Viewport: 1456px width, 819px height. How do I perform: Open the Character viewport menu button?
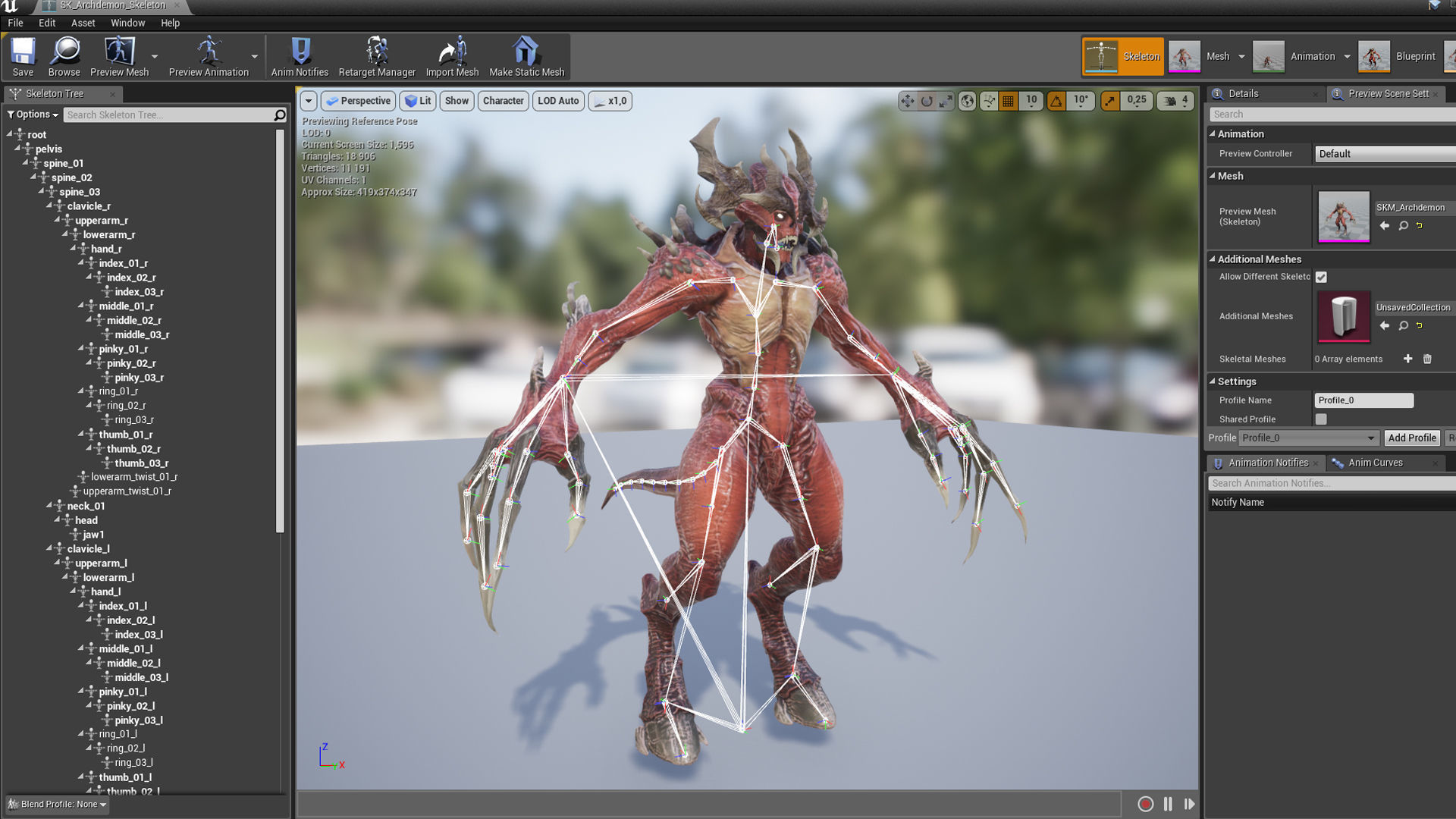point(503,101)
